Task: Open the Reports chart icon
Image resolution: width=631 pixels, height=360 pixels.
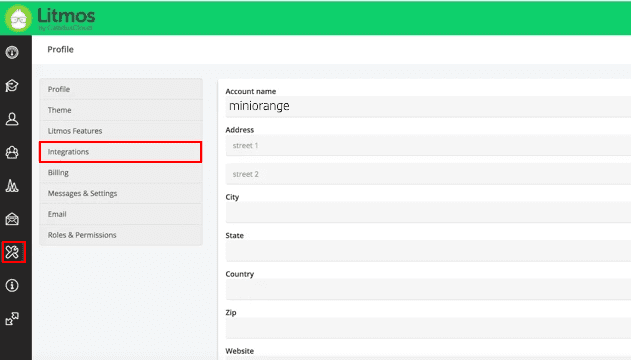Action: click(x=12, y=185)
